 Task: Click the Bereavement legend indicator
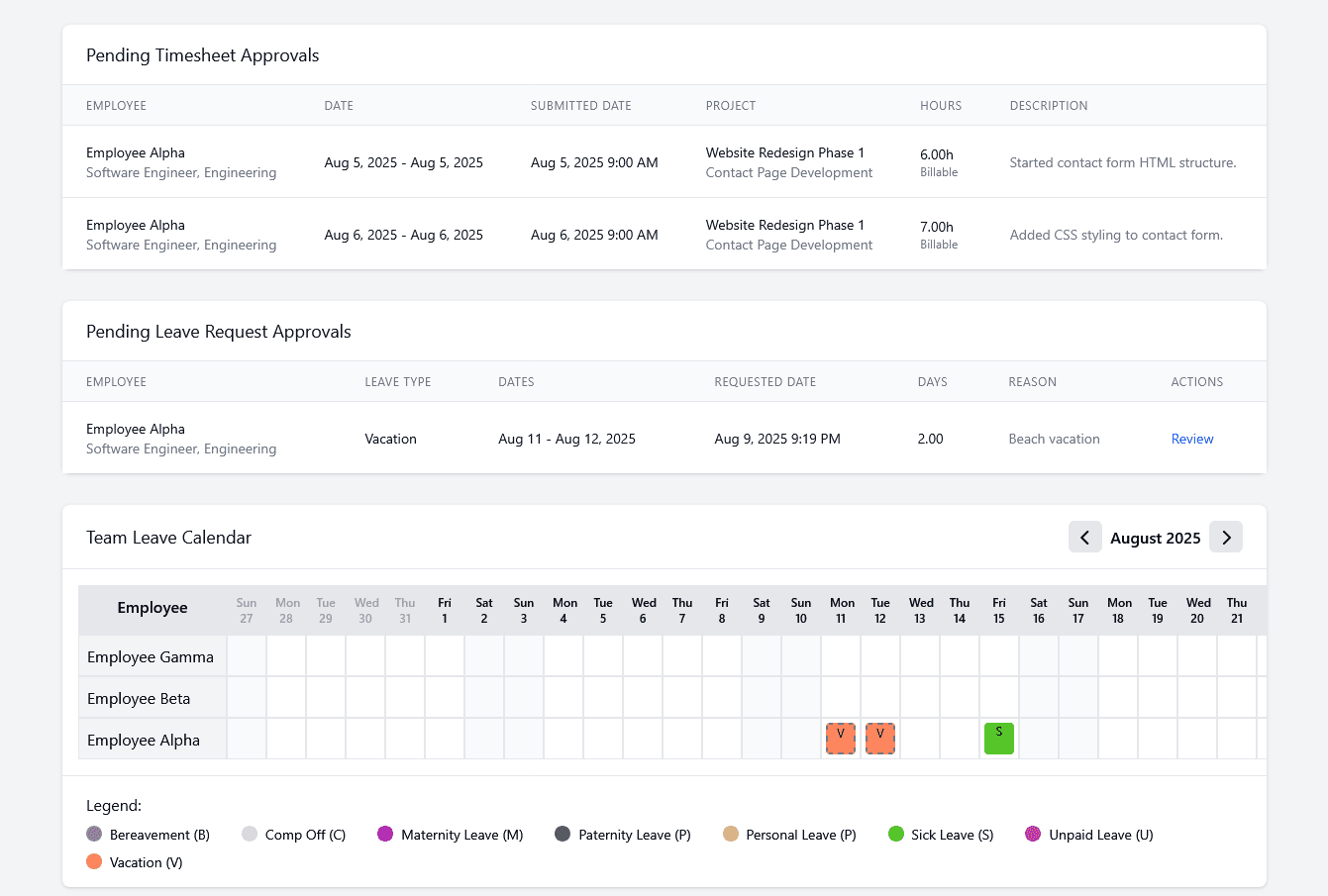[x=96, y=835]
